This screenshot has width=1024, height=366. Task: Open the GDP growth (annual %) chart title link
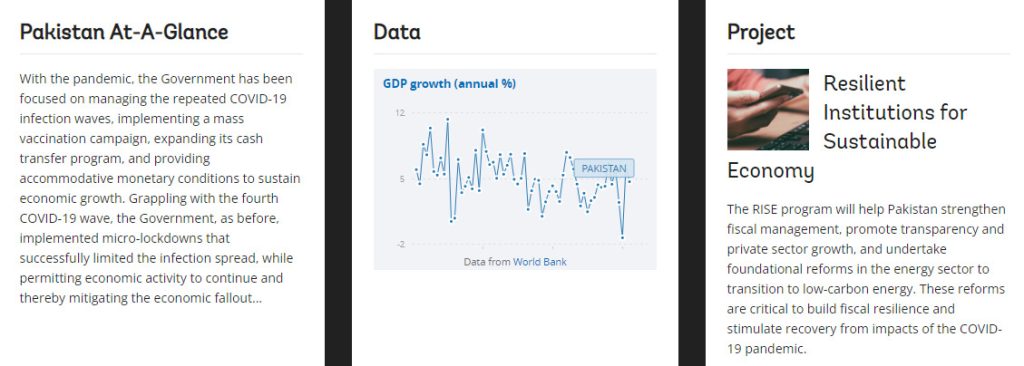coord(449,84)
